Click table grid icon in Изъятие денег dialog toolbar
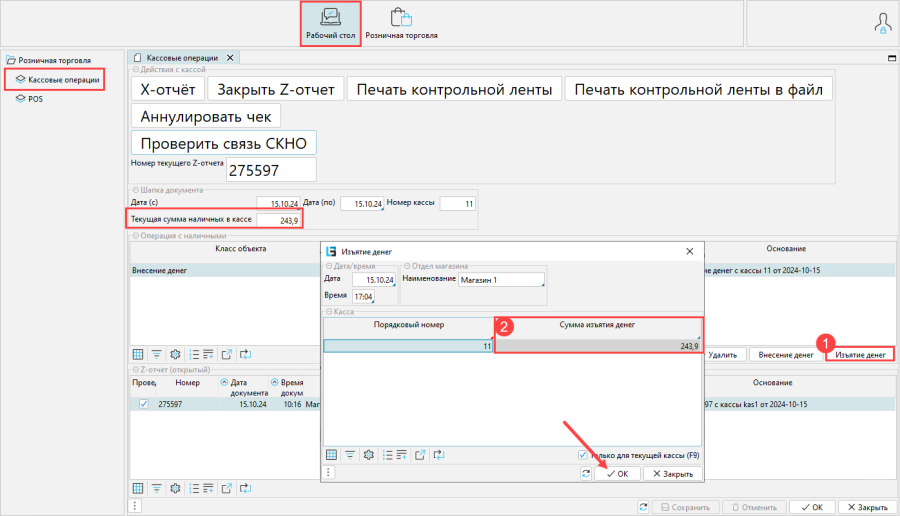The height and width of the screenshot is (516, 900). point(332,454)
